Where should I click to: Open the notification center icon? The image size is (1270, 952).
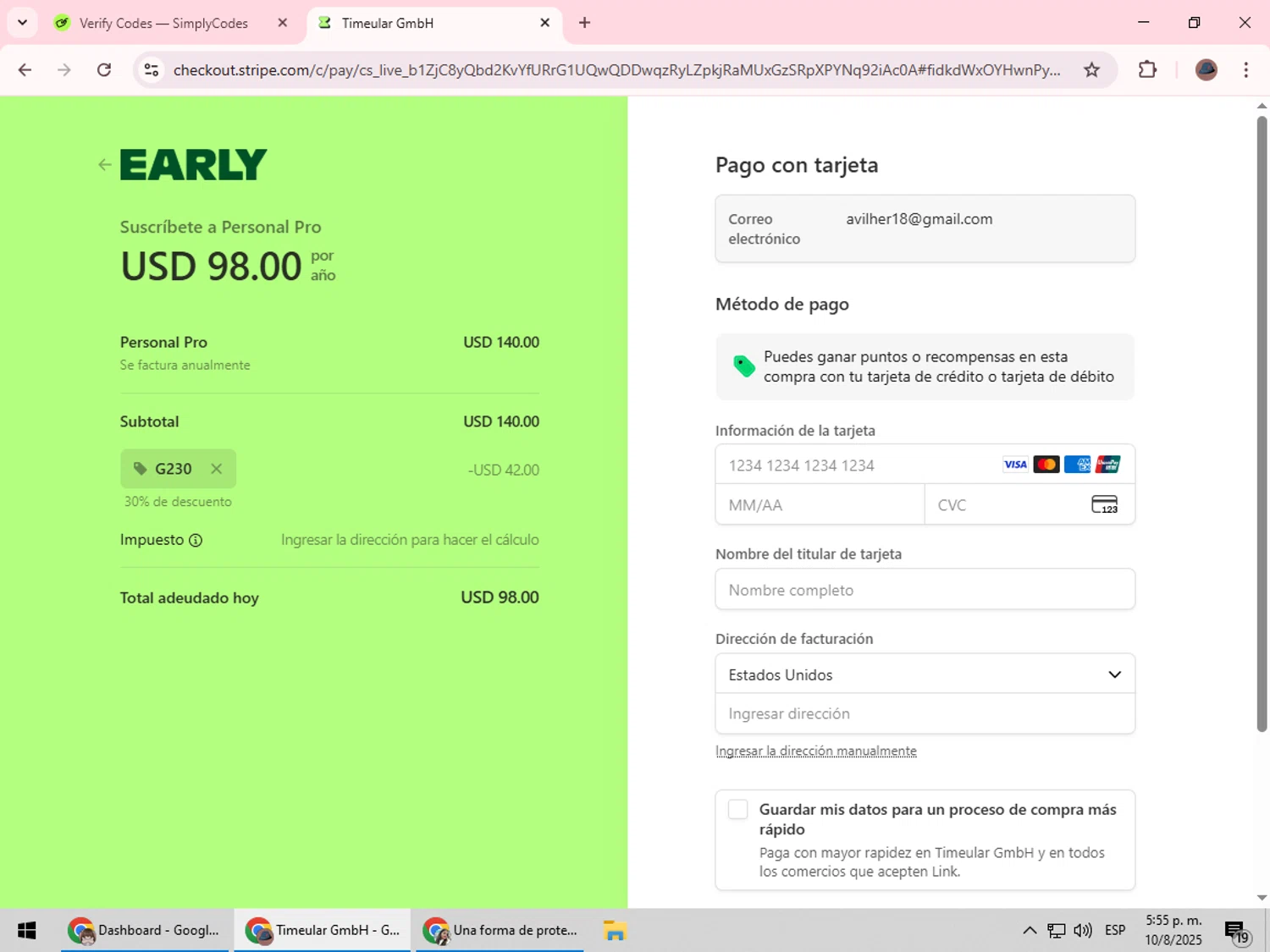pos(1237,932)
